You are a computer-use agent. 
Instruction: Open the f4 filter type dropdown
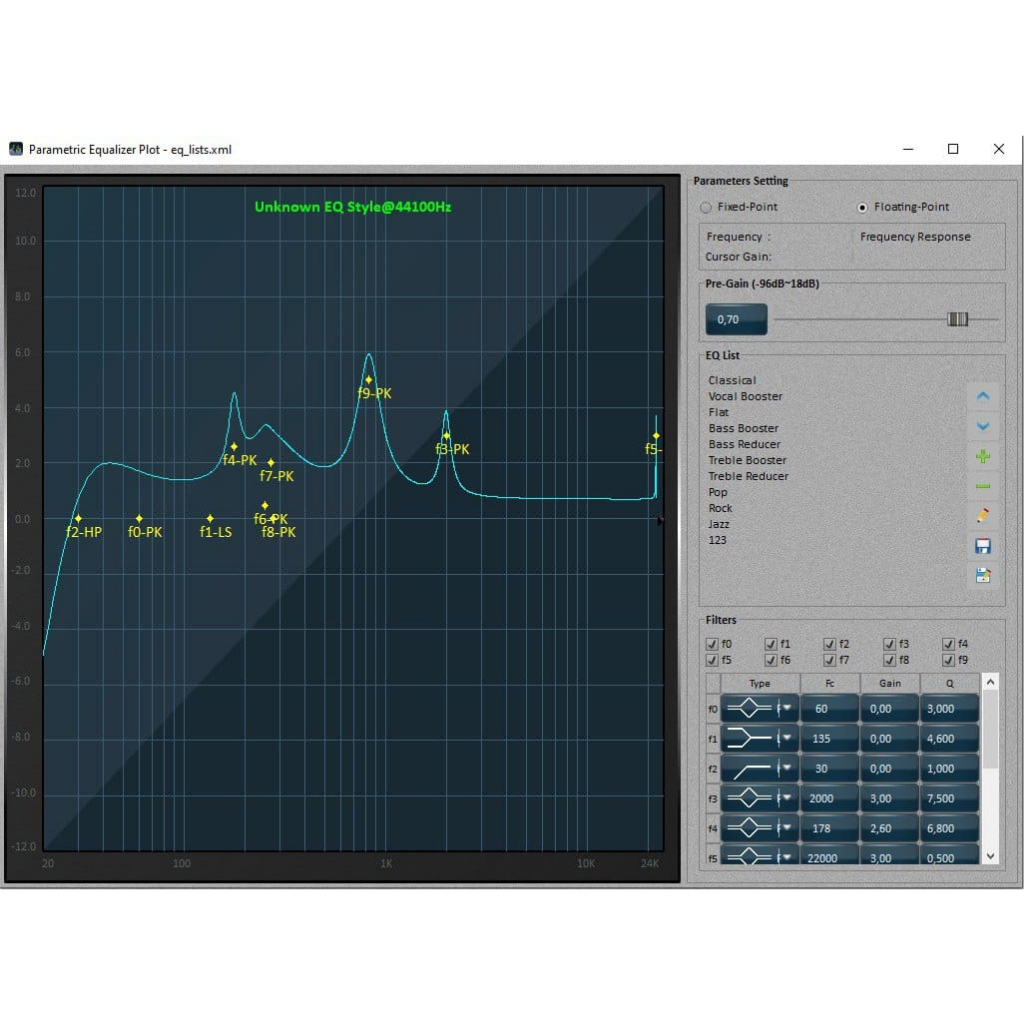point(788,829)
